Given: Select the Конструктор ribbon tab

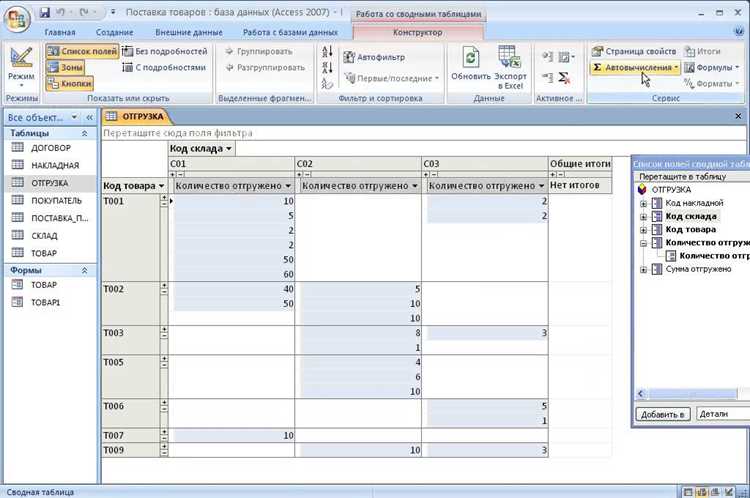Looking at the screenshot, I should coord(418,32).
